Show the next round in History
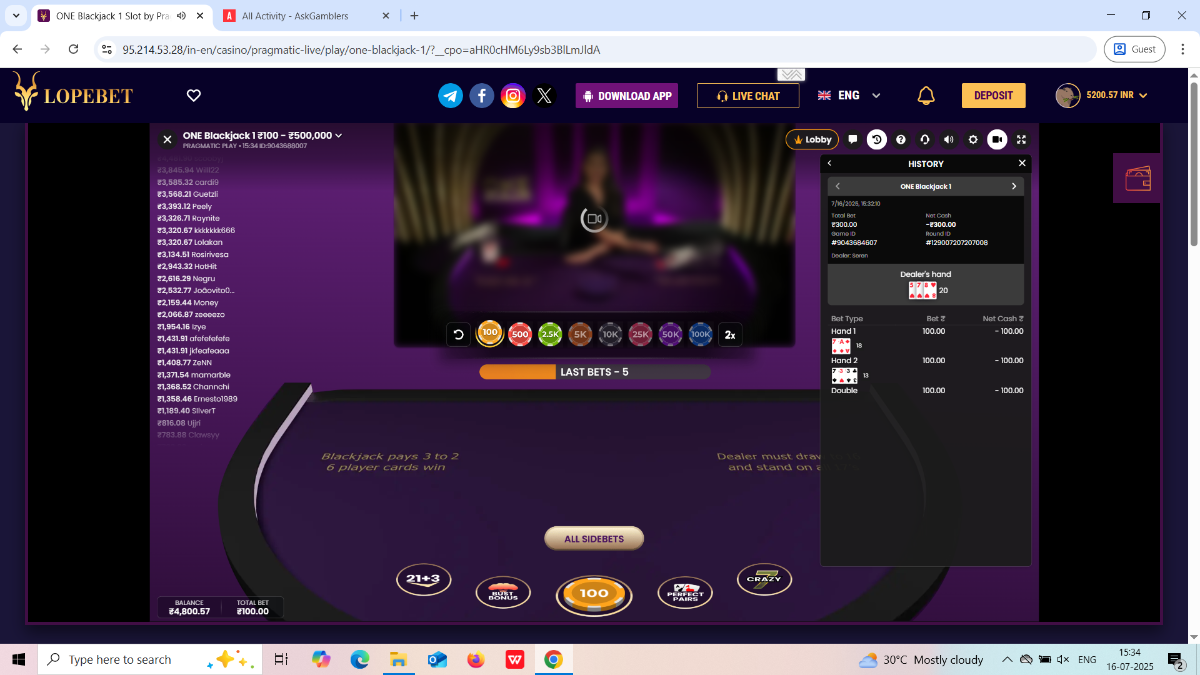1200x675 pixels. [x=1013, y=186]
